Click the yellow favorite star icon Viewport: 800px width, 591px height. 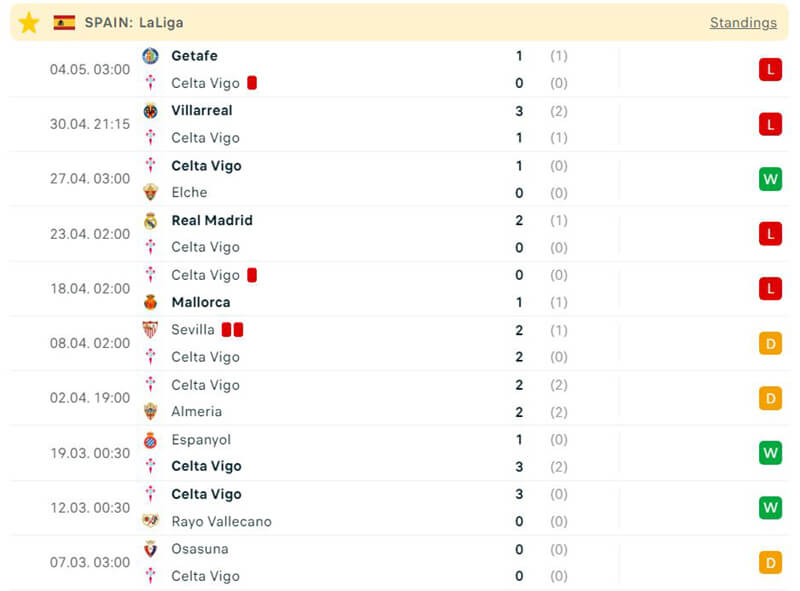(x=29, y=22)
